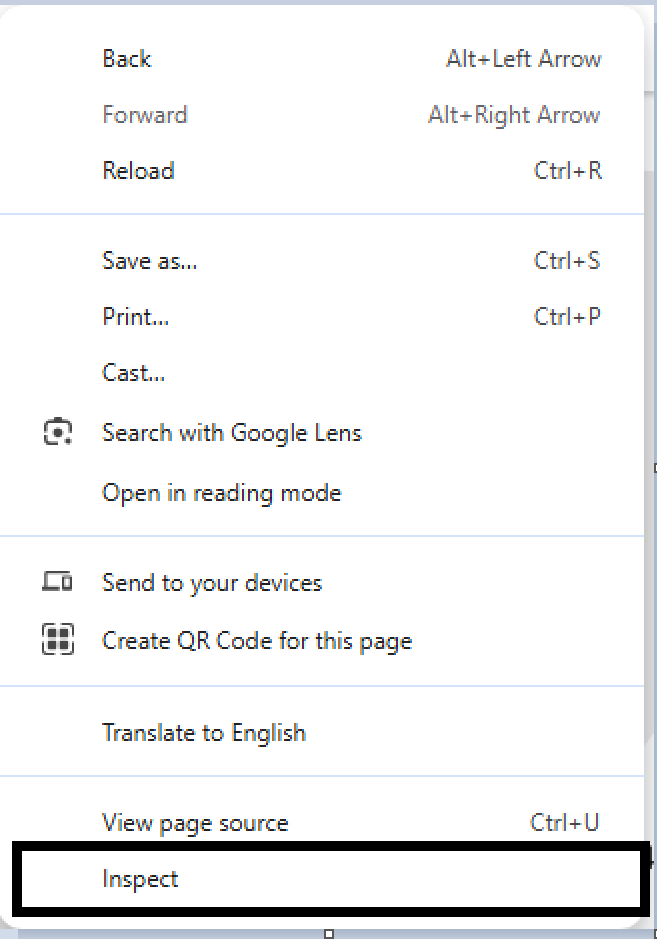Image resolution: width=657 pixels, height=939 pixels.
Task: View the page source
Action: [194, 822]
